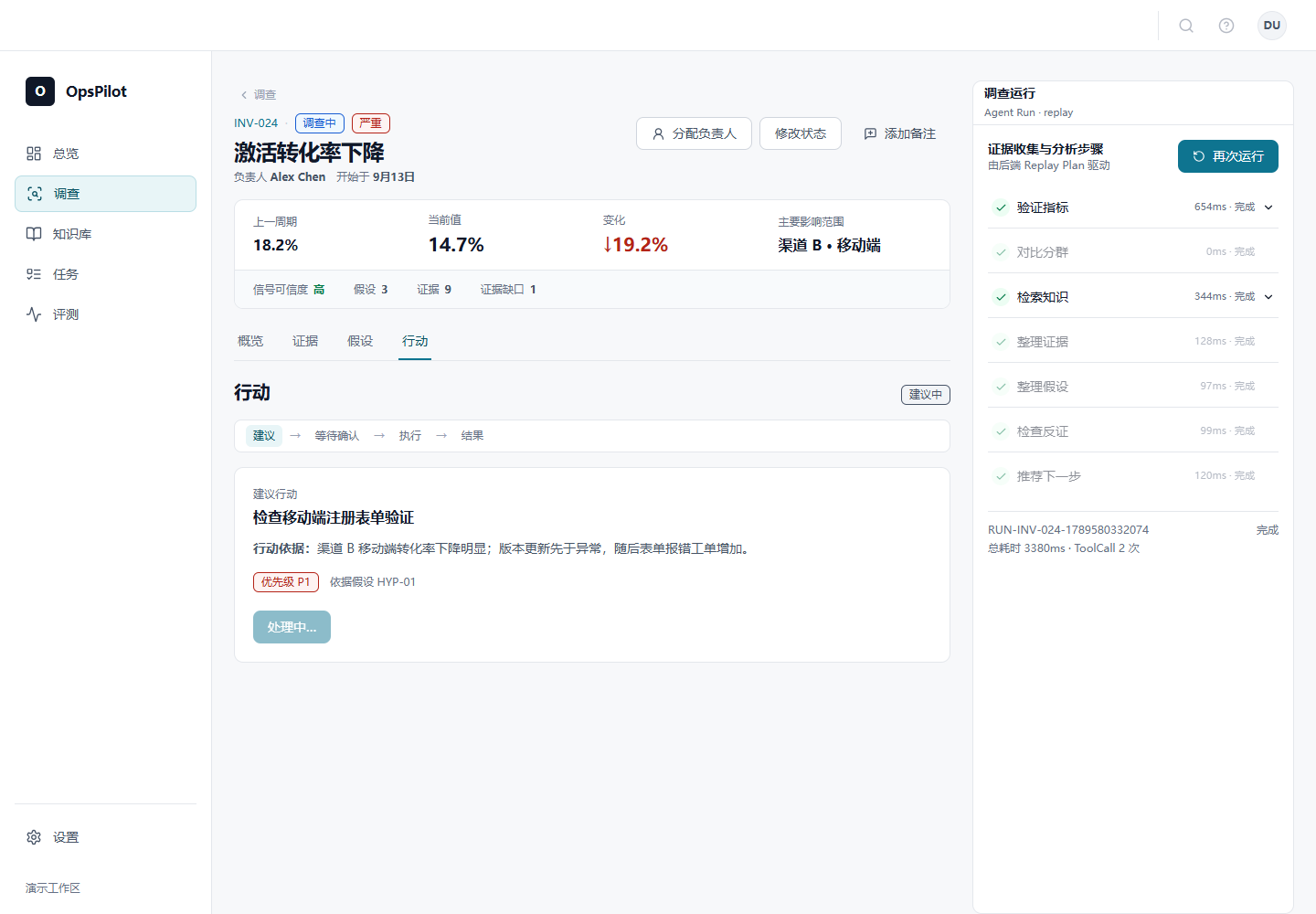Click the 总览 dashboard grid icon

coord(34,154)
